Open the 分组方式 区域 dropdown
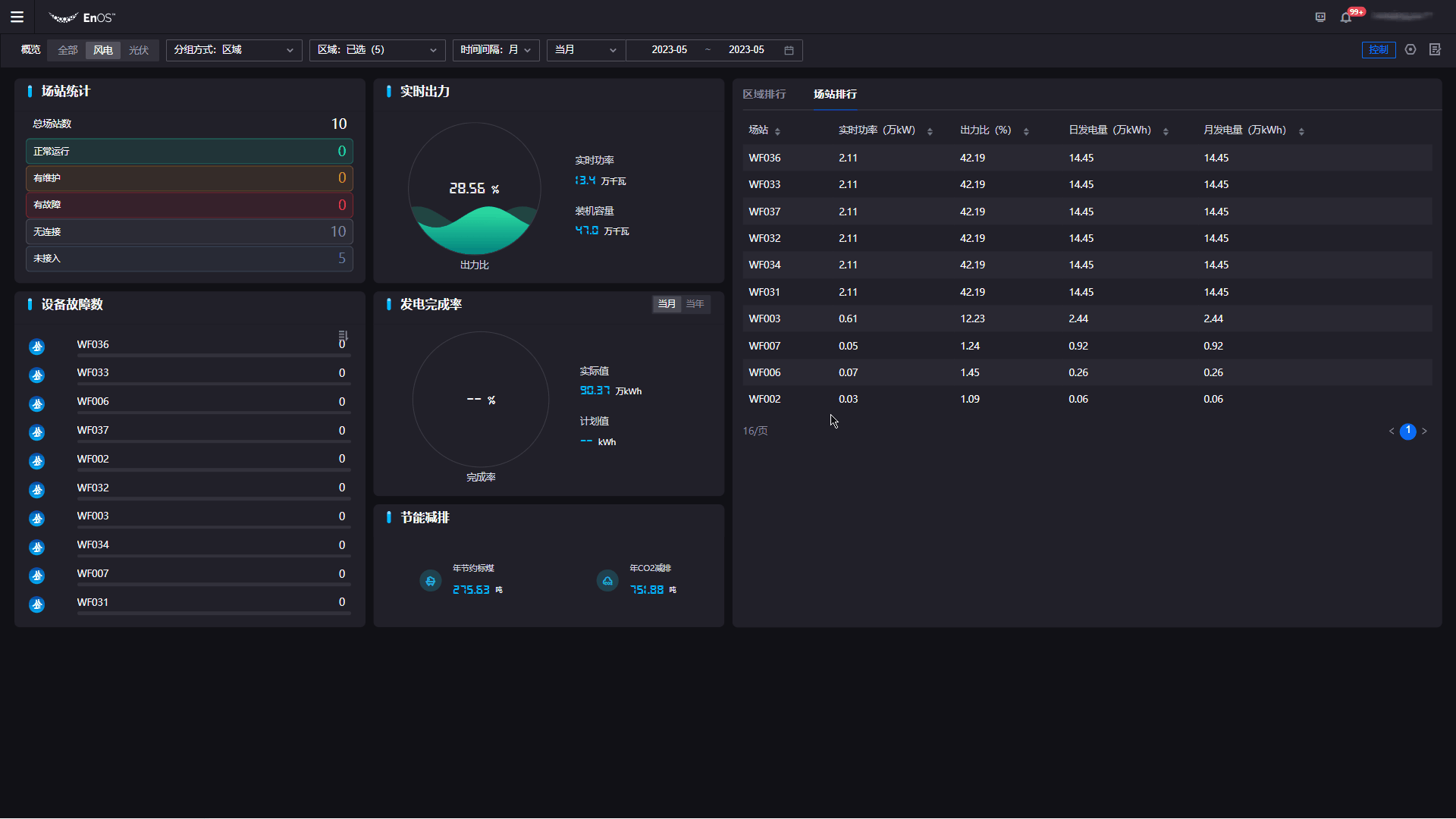Screen dimensions: 1456x819 point(234,50)
